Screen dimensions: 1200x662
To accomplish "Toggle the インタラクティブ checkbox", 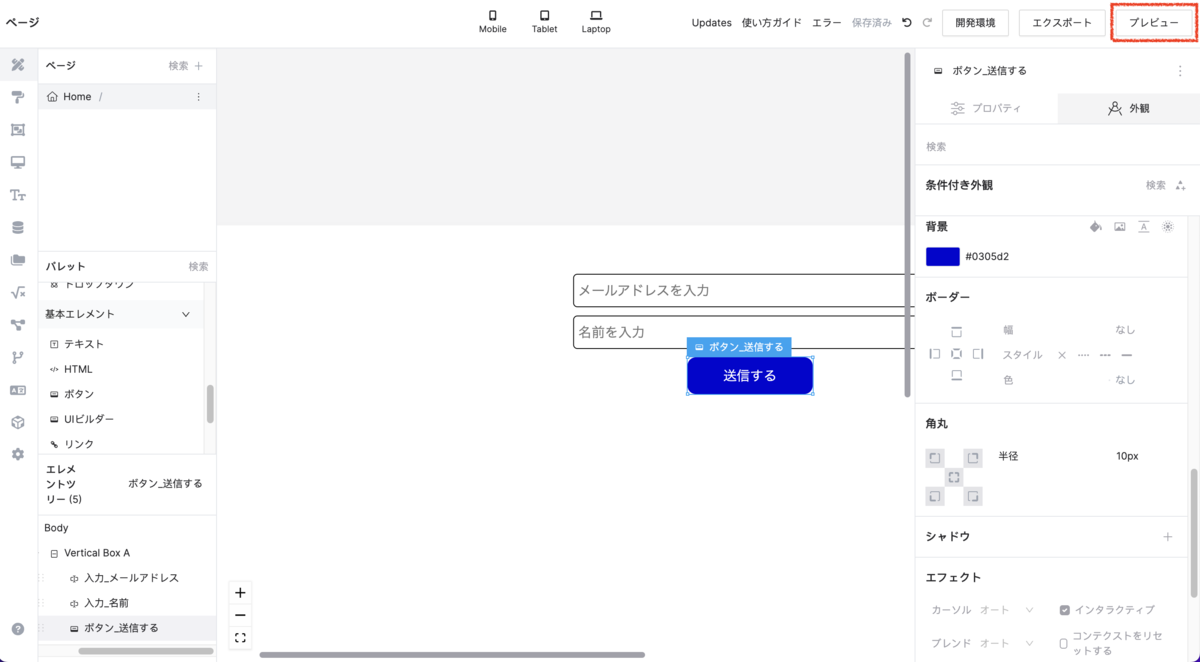I will pos(1065,610).
